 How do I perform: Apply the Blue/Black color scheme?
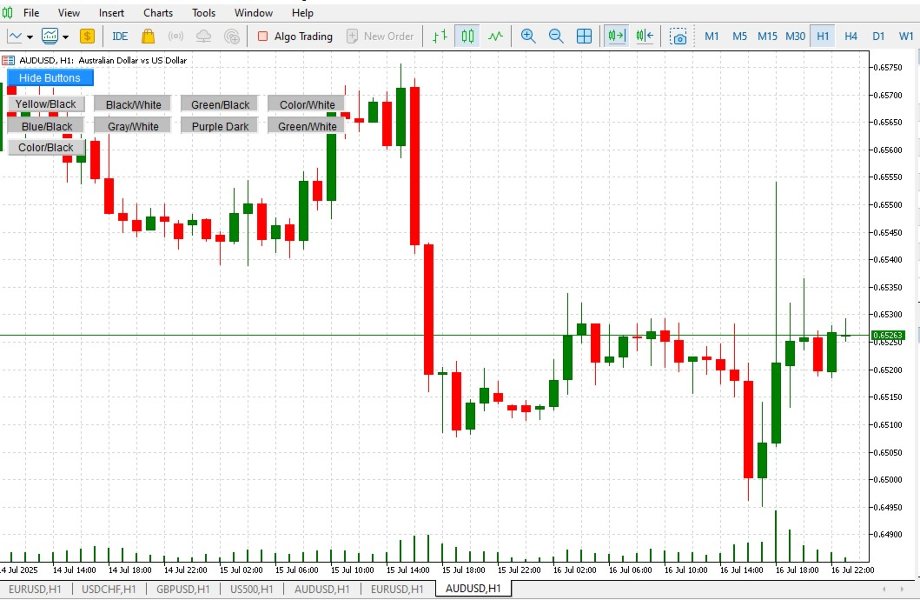[46, 126]
